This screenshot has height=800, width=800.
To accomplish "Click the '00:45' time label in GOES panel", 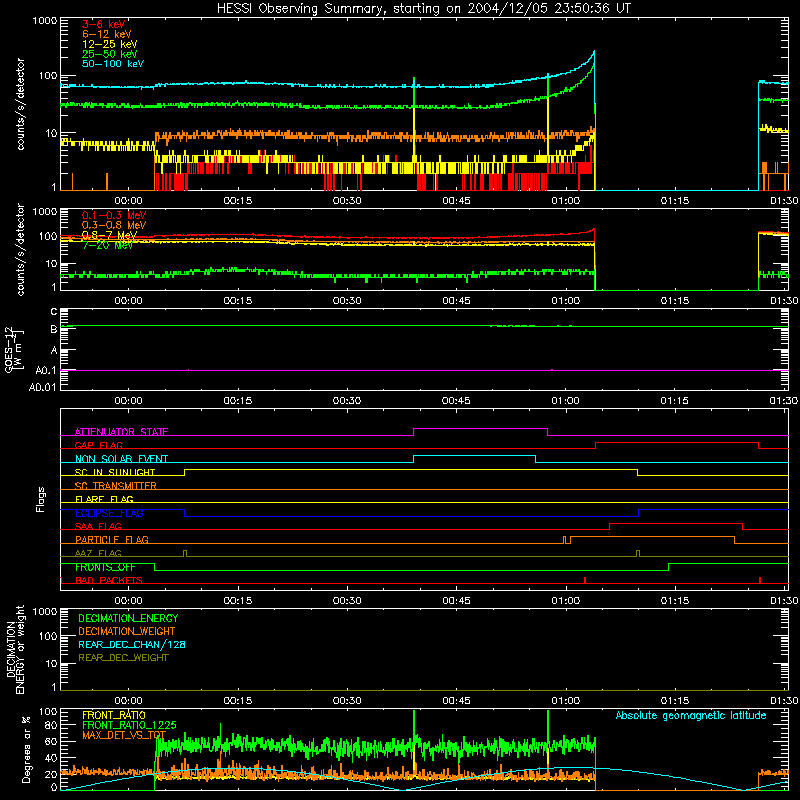I will point(456,401).
